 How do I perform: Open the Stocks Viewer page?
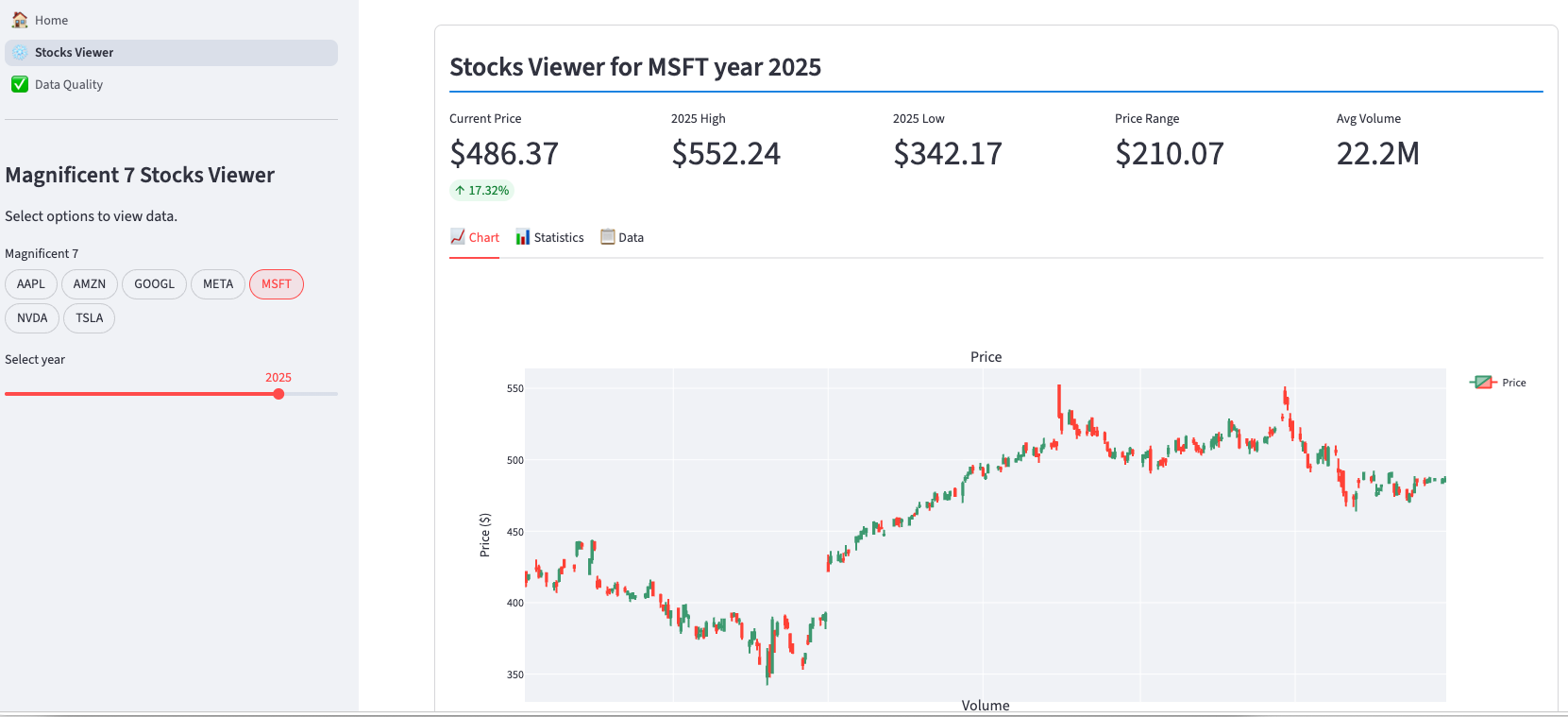point(171,53)
